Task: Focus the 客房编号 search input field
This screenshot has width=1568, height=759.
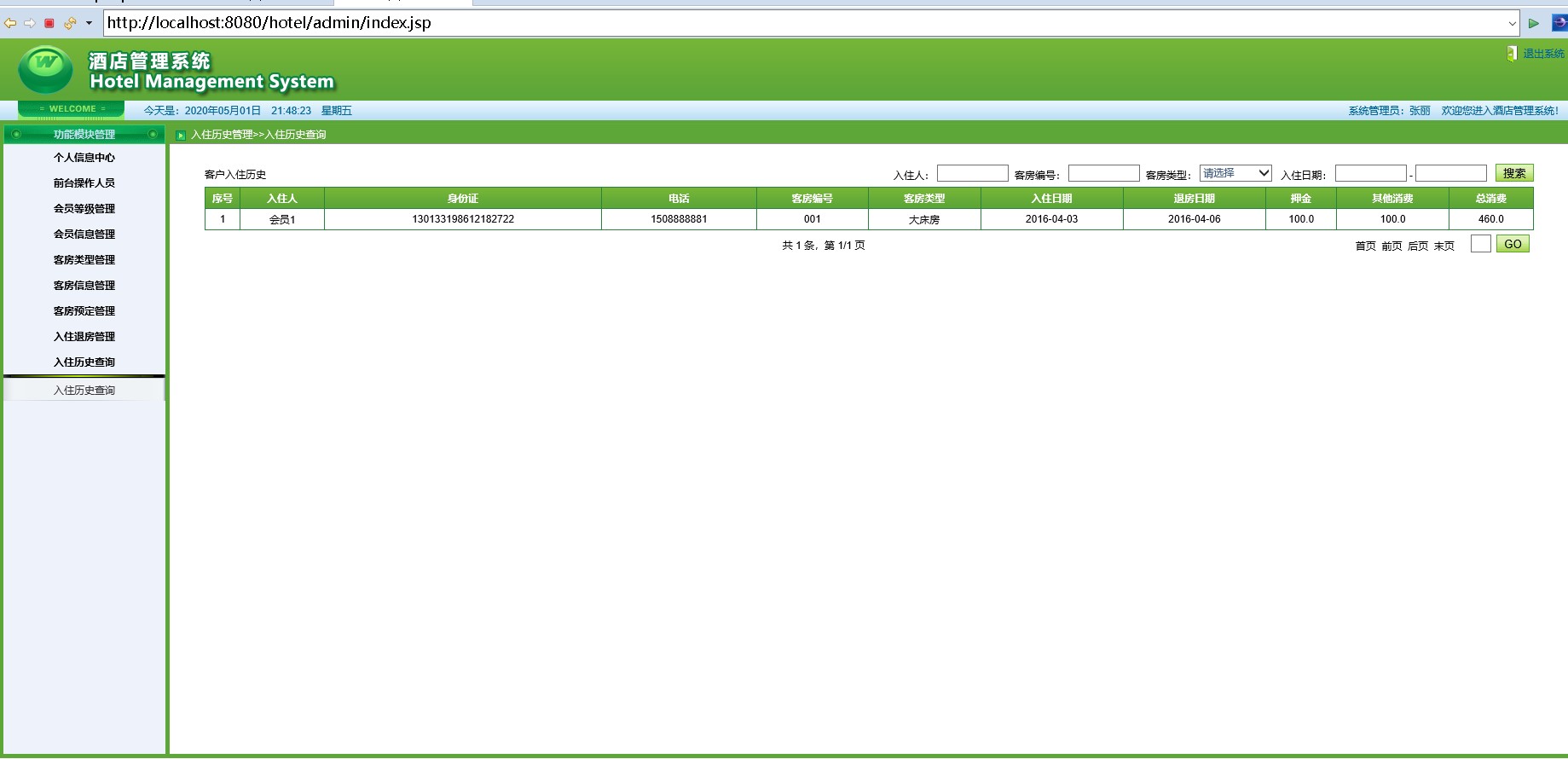Action: 1104,173
